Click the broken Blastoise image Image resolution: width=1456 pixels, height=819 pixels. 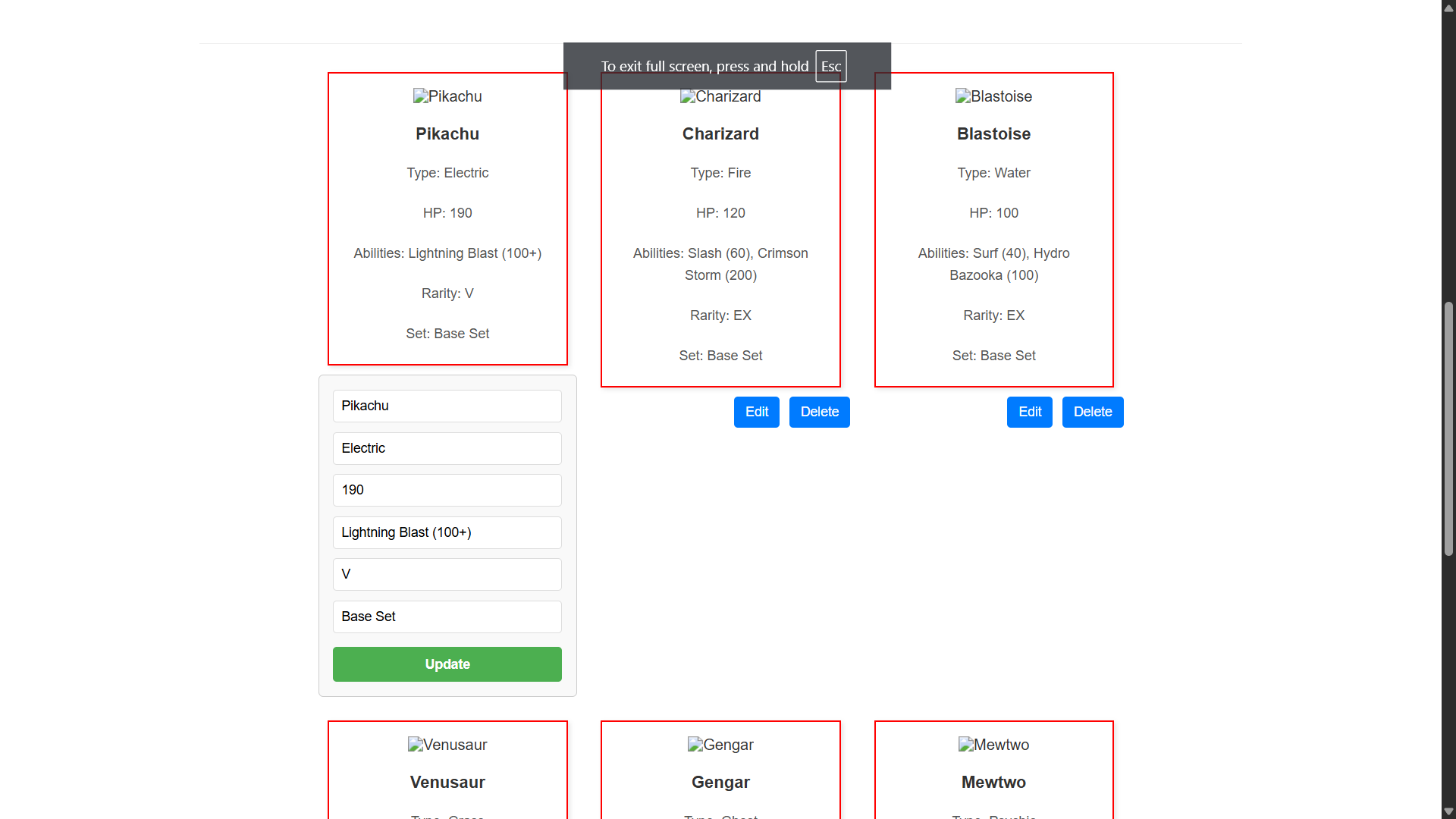(x=993, y=96)
